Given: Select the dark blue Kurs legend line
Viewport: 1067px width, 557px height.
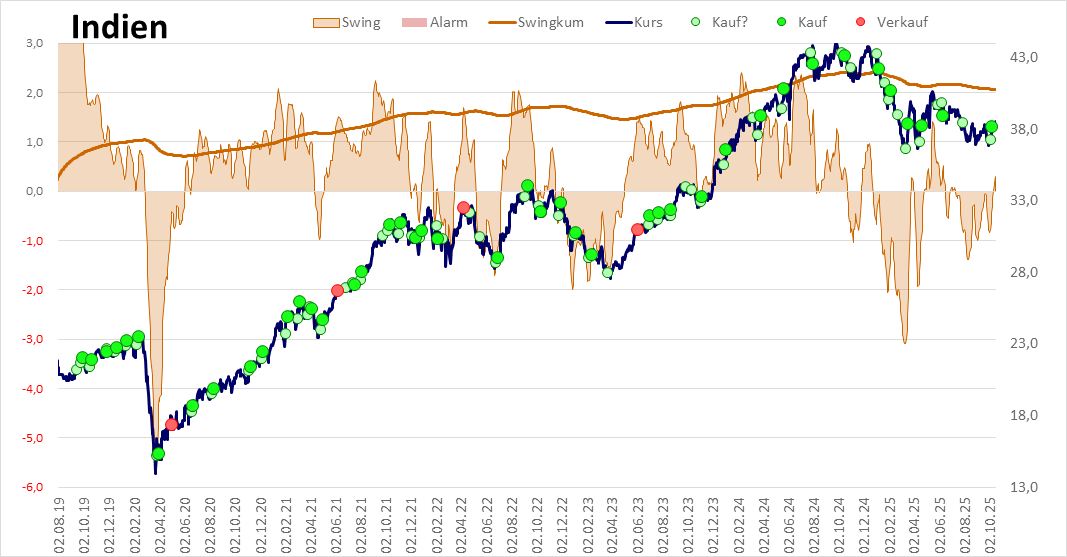Looking at the screenshot, I should point(618,22).
